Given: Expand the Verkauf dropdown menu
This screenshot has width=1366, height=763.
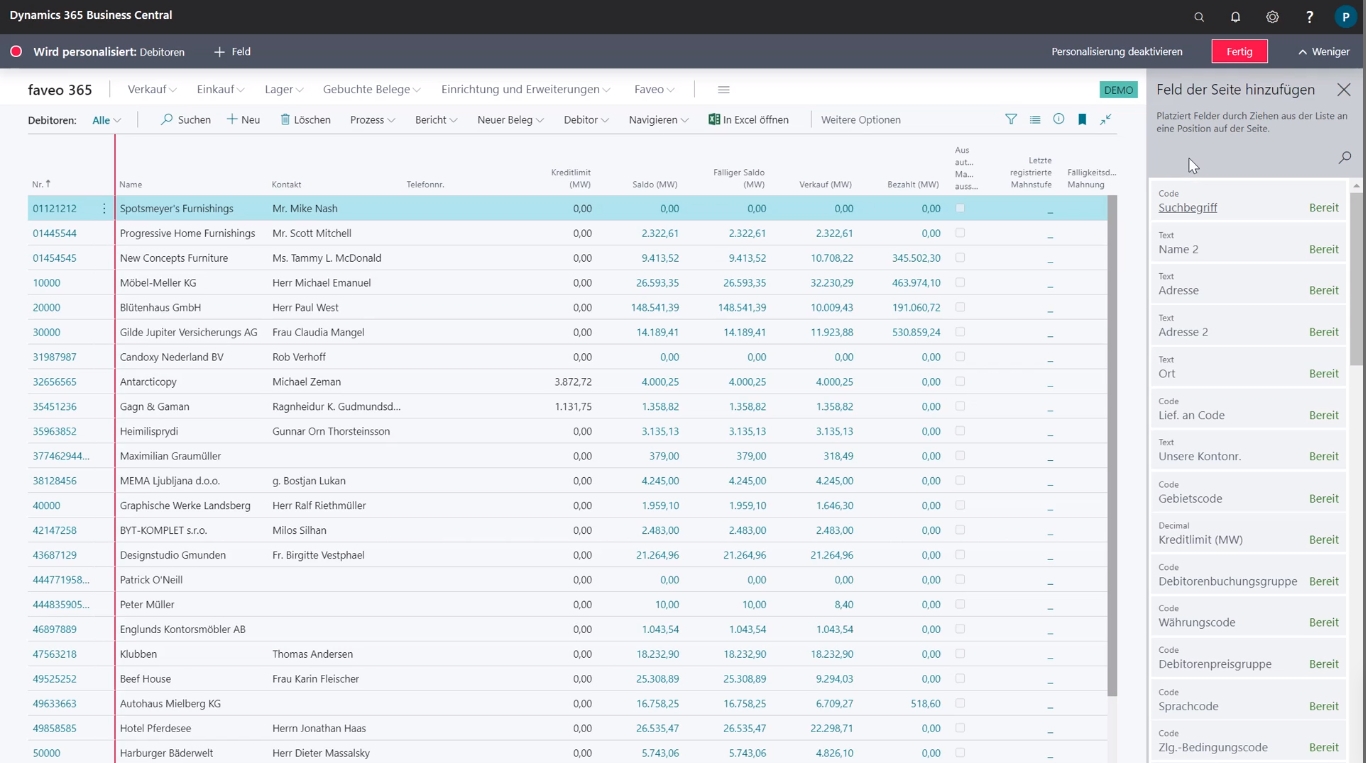Looking at the screenshot, I should click(x=152, y=89).
